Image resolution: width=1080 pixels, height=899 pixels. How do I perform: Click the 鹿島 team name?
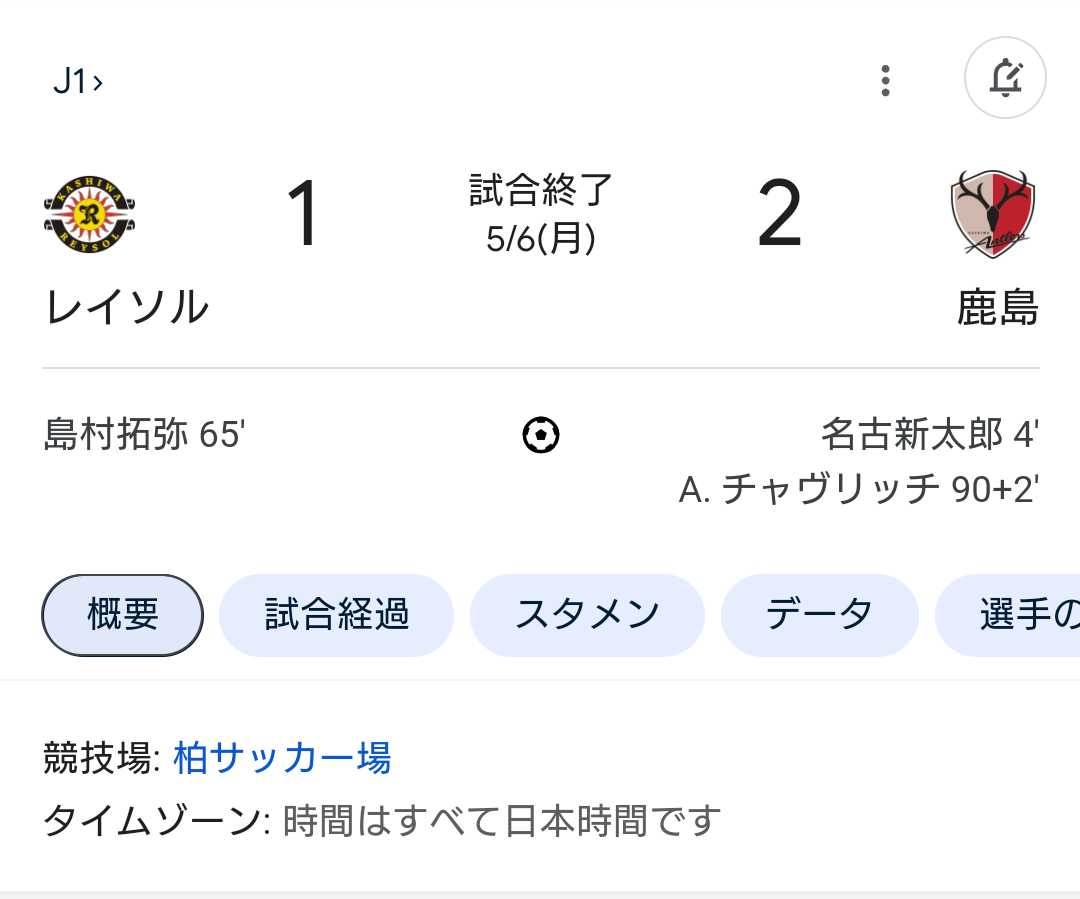click(997, 307)
